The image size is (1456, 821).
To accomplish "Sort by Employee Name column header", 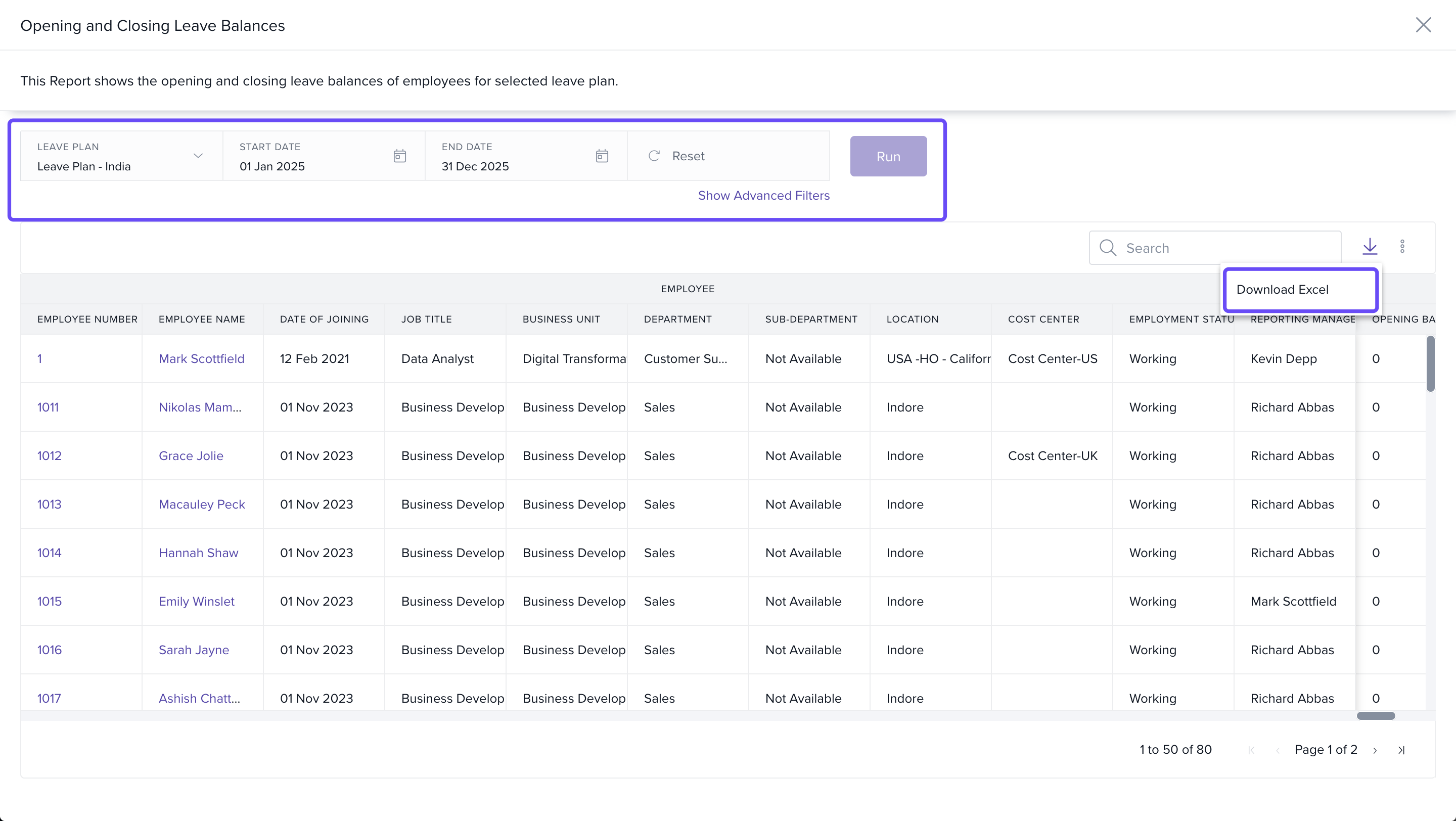I will (202, 319).
